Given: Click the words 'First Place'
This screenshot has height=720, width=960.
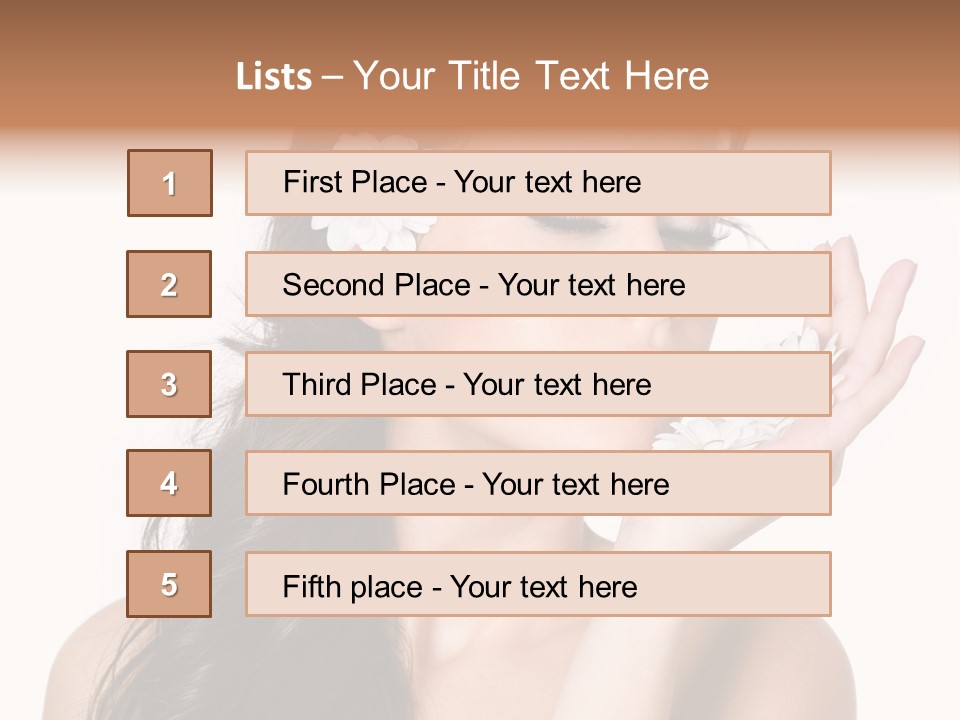Looking at the screenshot, I should [x=355, y=182].
